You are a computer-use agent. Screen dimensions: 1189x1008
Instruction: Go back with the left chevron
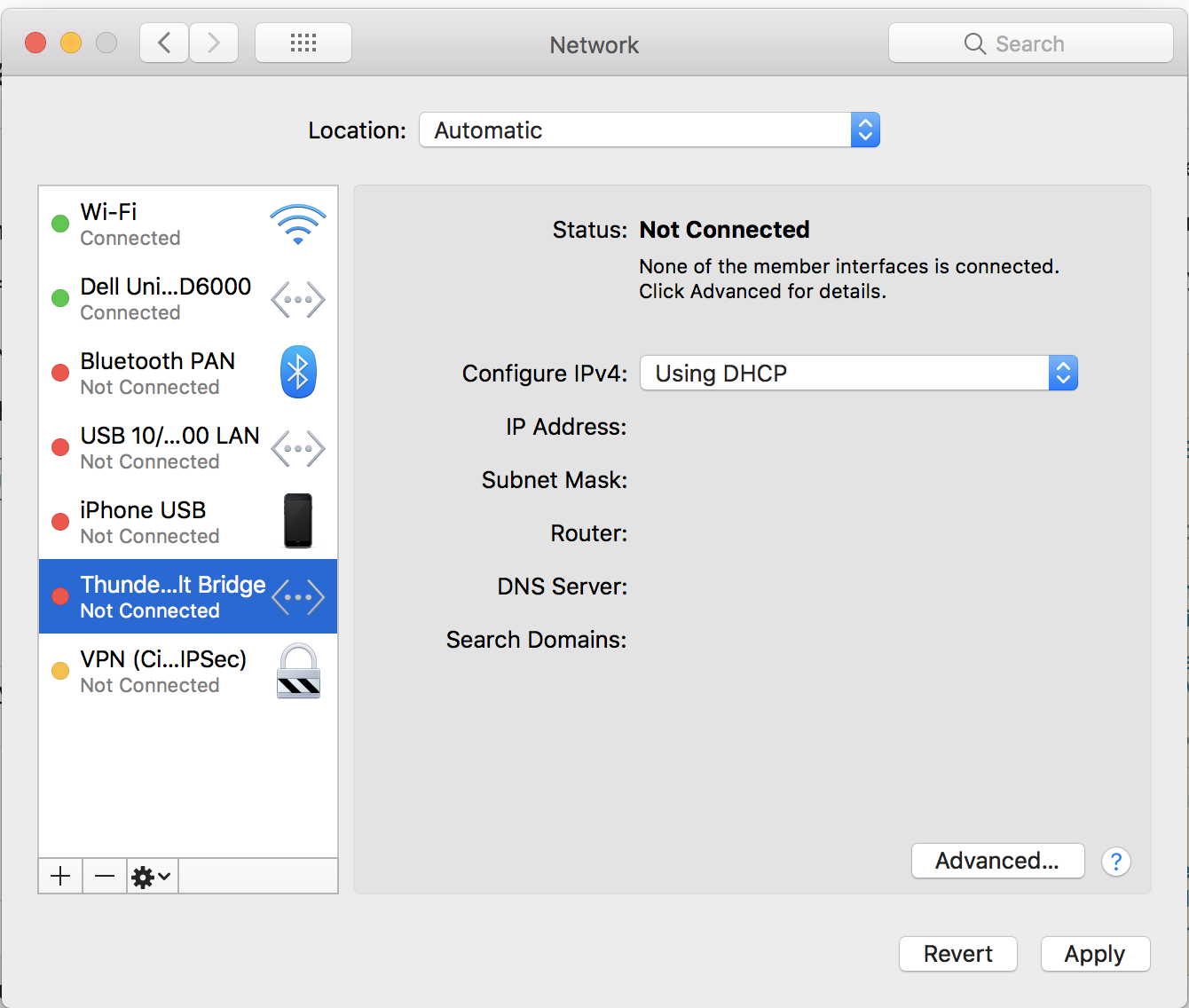(164, 43)
